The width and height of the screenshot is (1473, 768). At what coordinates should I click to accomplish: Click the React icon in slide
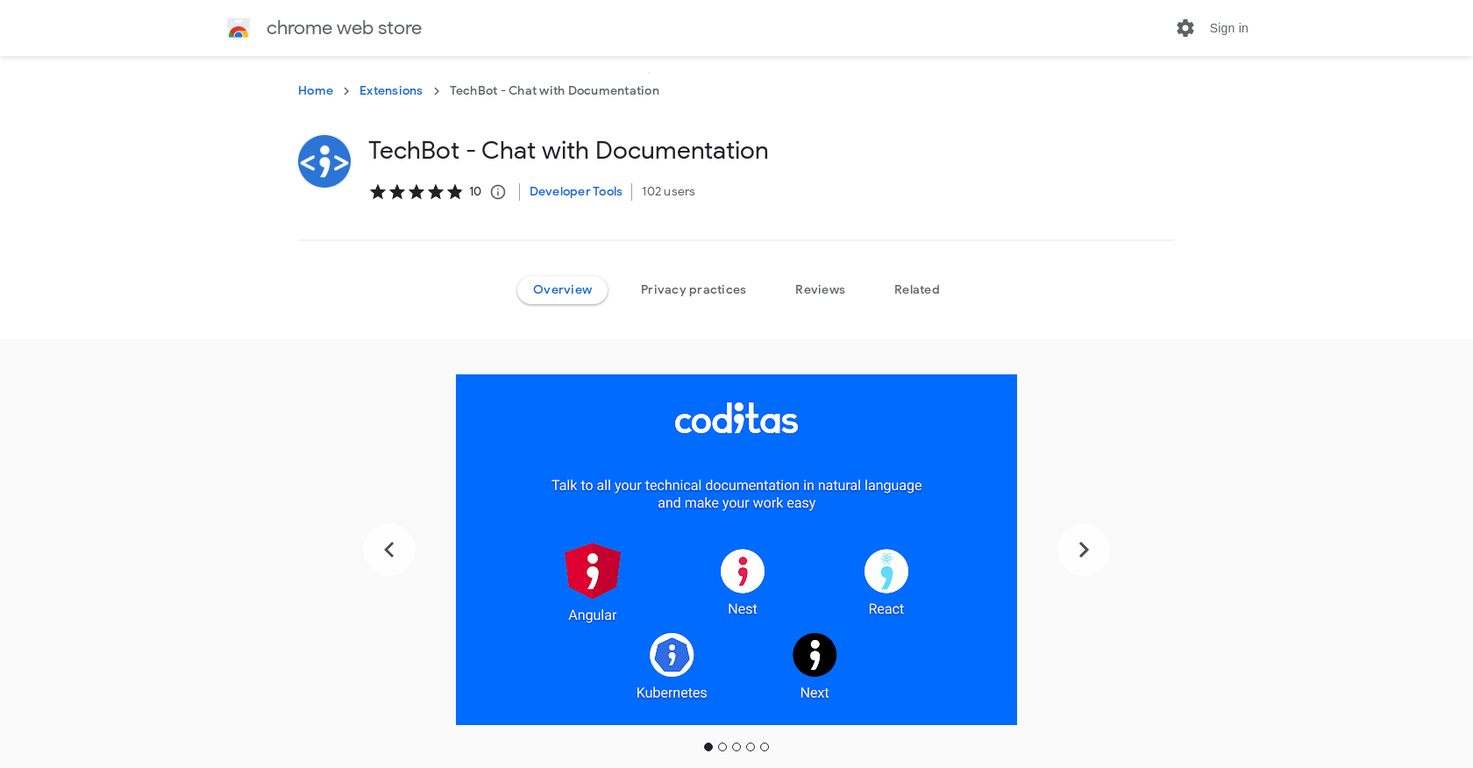(886, 571)
